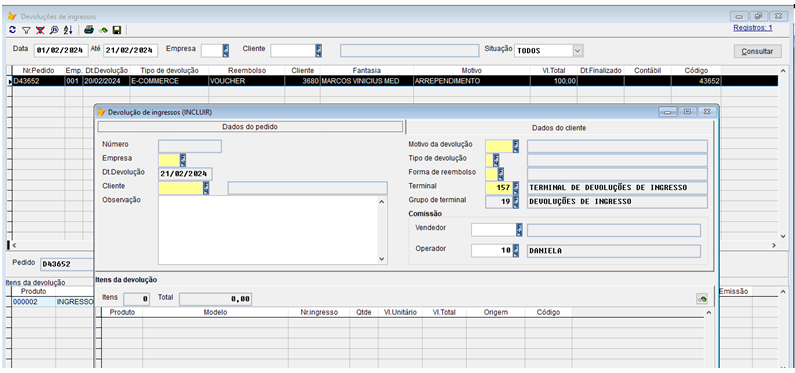
Task: Click the money icon above items grid
Action: (x=702, y=300)
